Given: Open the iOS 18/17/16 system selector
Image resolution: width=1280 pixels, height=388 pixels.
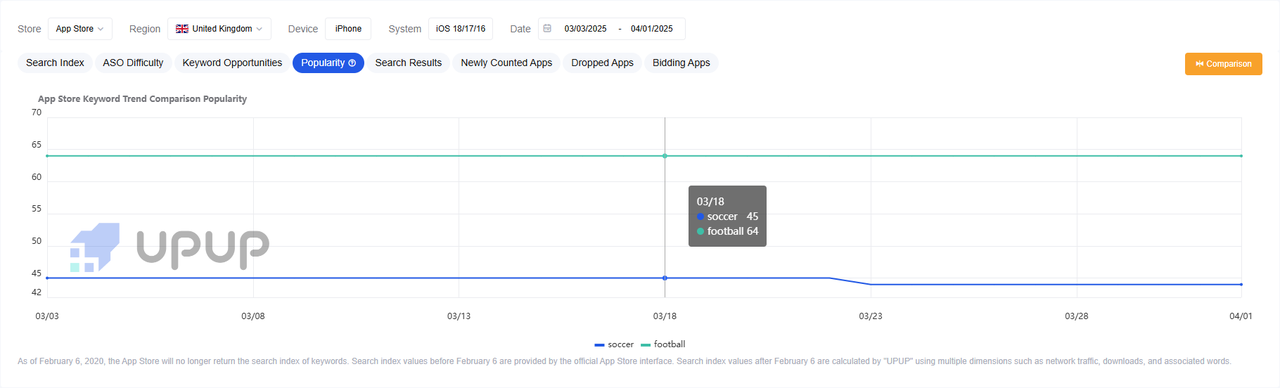Looking at the screenshot, I should tap(460, 29).
